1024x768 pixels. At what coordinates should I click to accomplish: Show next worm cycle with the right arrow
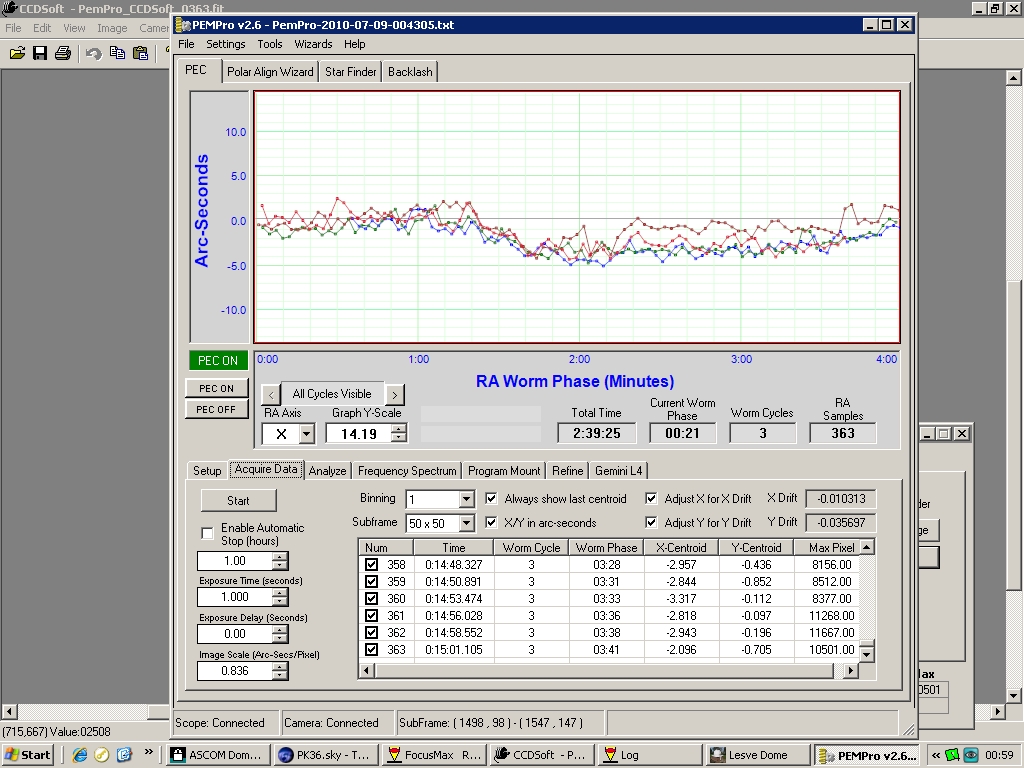[394, 394]
